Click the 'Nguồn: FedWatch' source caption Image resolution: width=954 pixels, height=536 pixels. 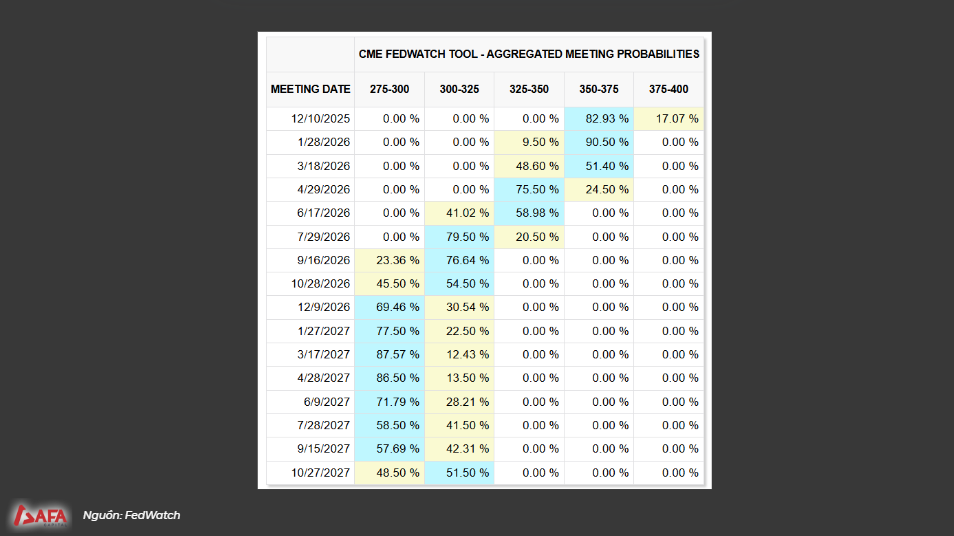click(x=131, y=515)
